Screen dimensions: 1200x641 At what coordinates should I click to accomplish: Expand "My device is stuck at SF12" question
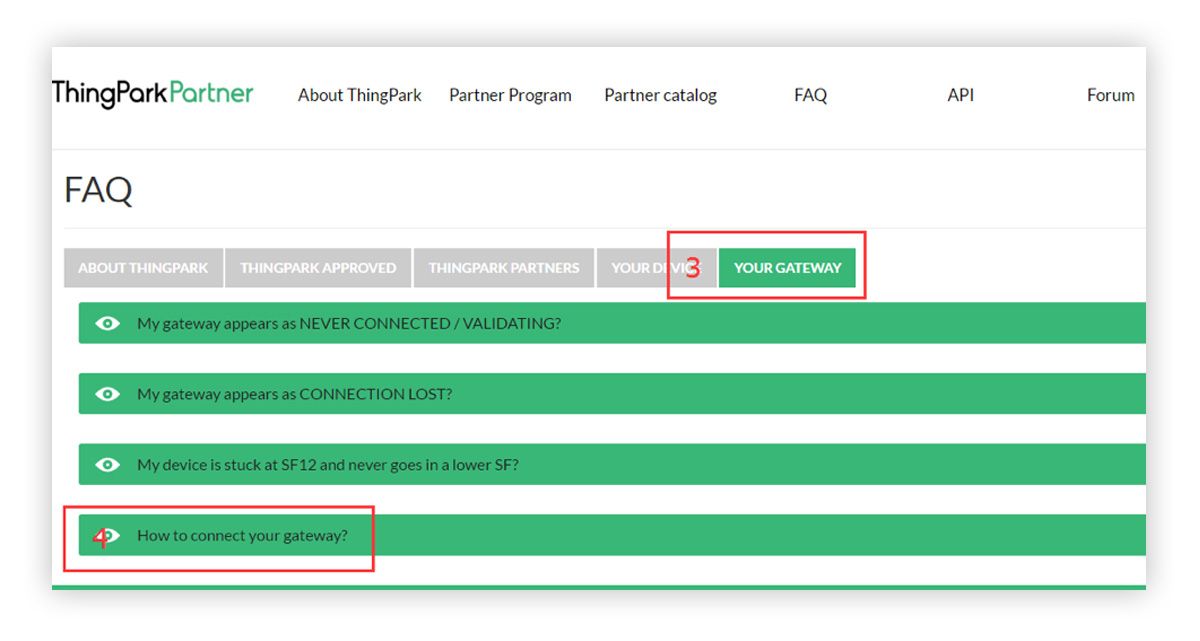(612, 465)
